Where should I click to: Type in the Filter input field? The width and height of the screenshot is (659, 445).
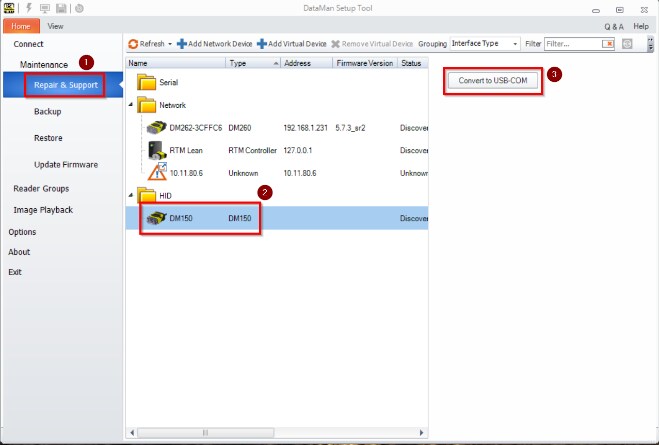(573, 44)
